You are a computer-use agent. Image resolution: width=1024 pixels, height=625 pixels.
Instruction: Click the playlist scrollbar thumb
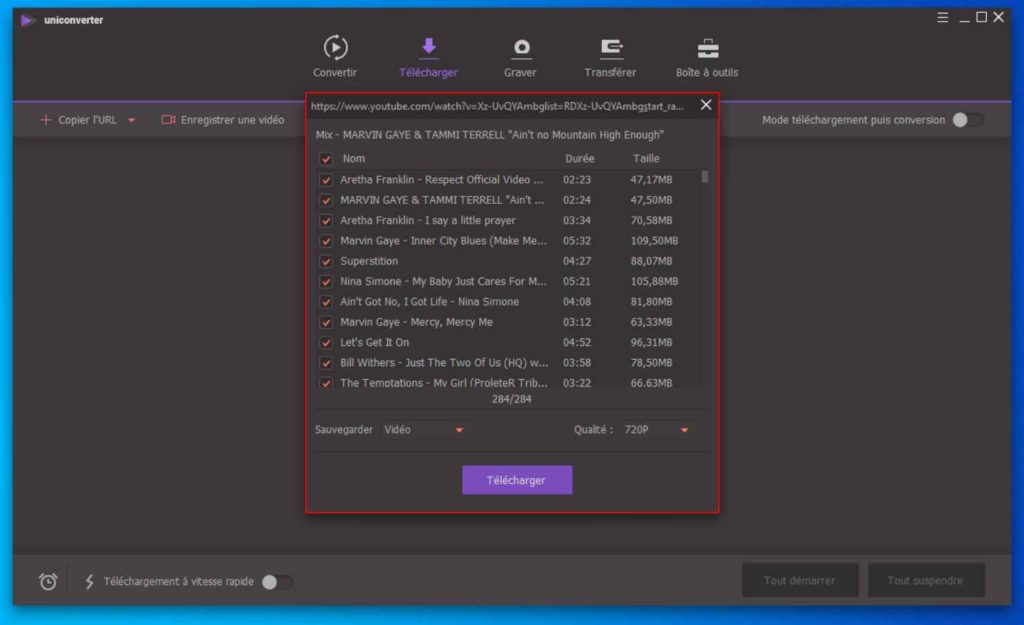(704, 177)
